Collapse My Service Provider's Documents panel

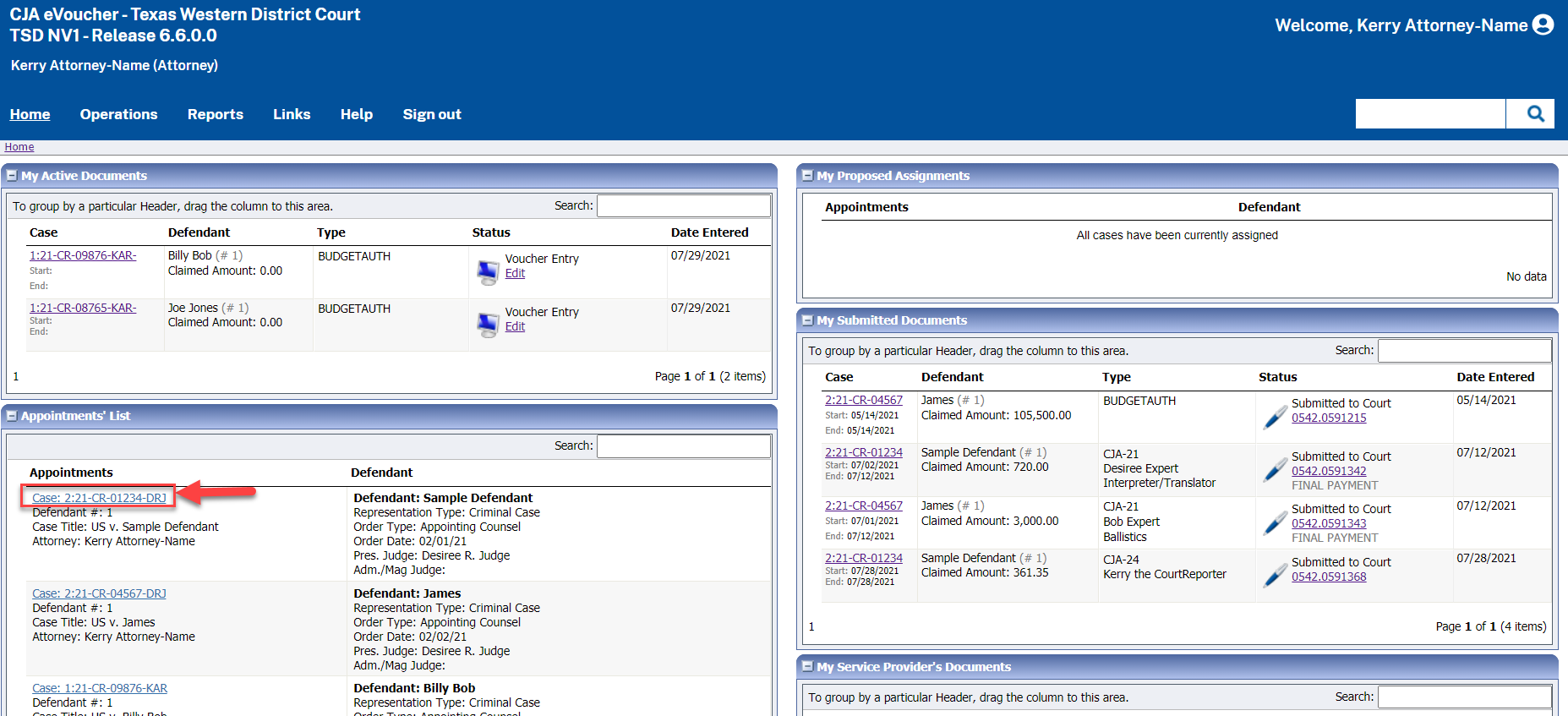click(x=807, y=667)
